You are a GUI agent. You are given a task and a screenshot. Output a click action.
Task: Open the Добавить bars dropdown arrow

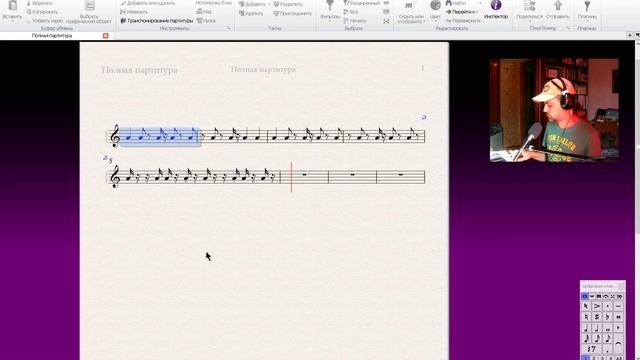[269, 4]
